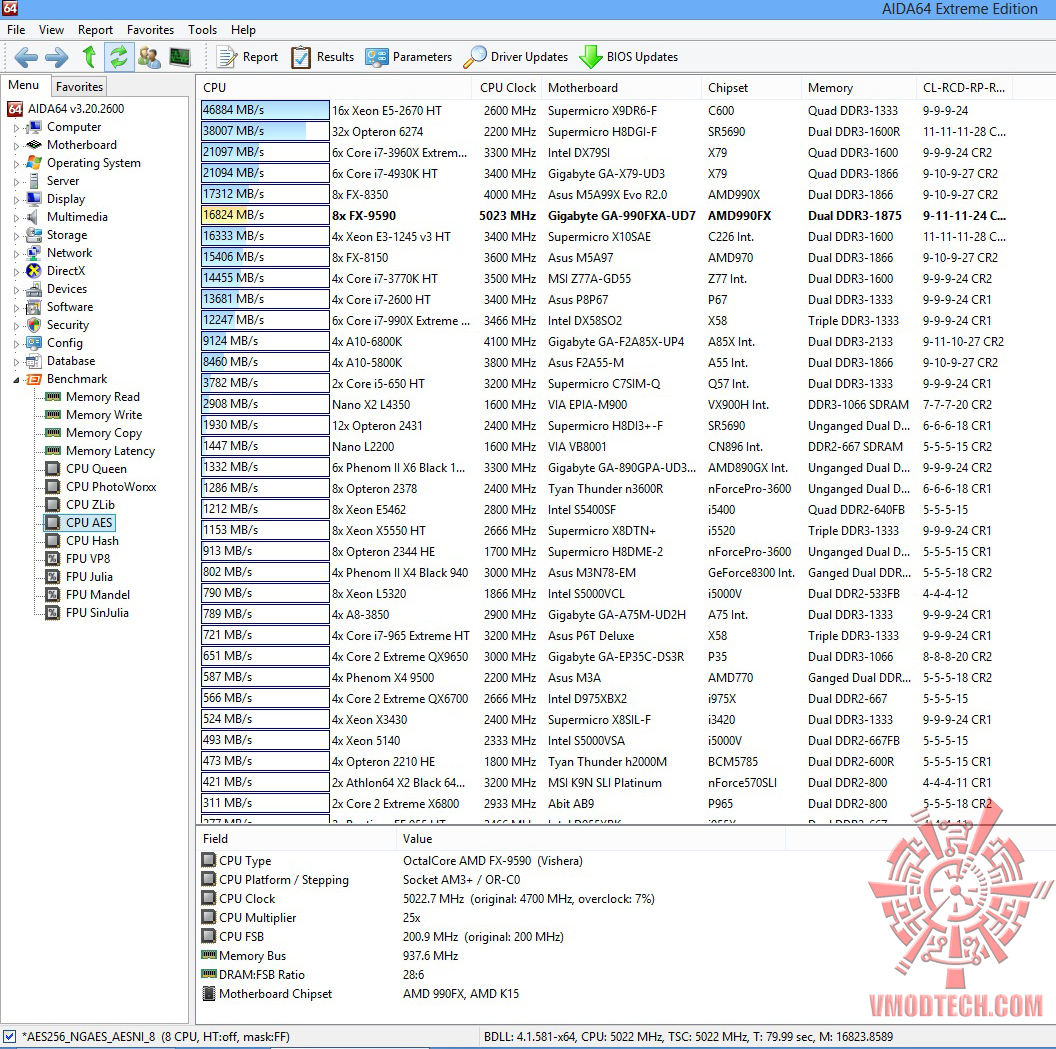The width and height of the screenshot is (1056, 1049).
Task: Click the Results toolbar button
Action: click(x=323, y=57)
